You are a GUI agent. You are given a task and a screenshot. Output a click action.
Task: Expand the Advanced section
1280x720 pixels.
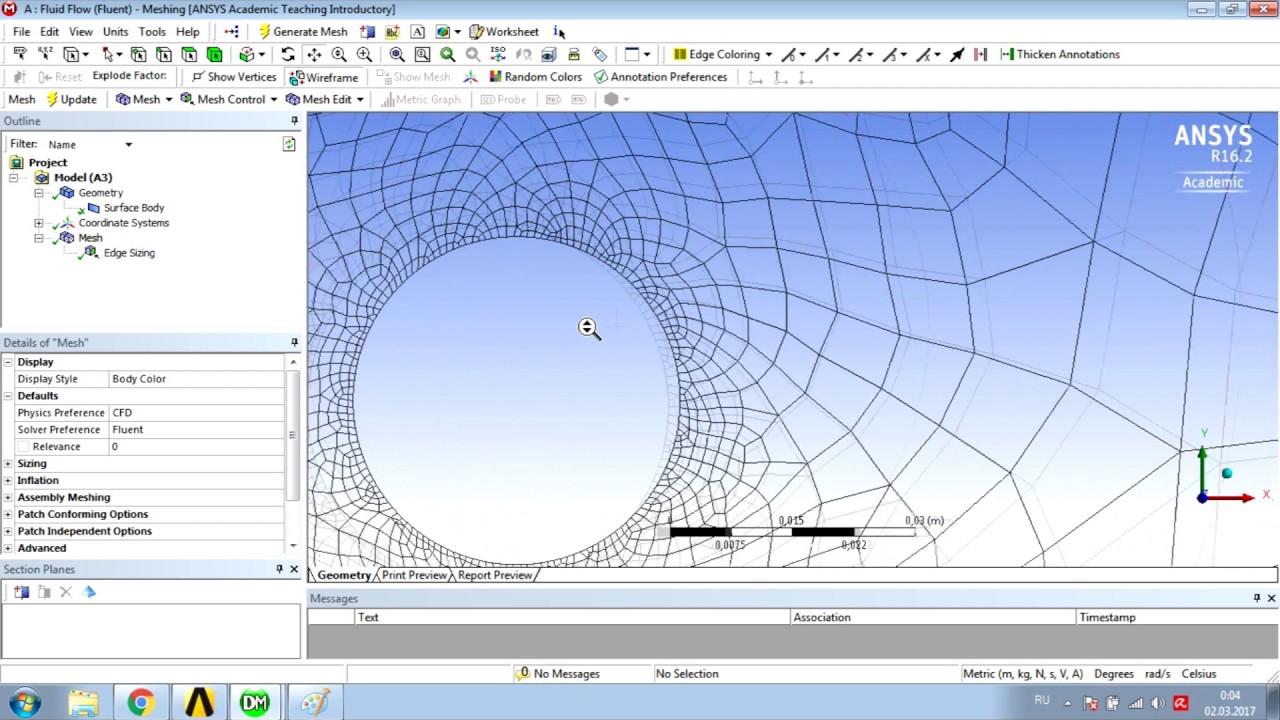click(x=8, y=548)
